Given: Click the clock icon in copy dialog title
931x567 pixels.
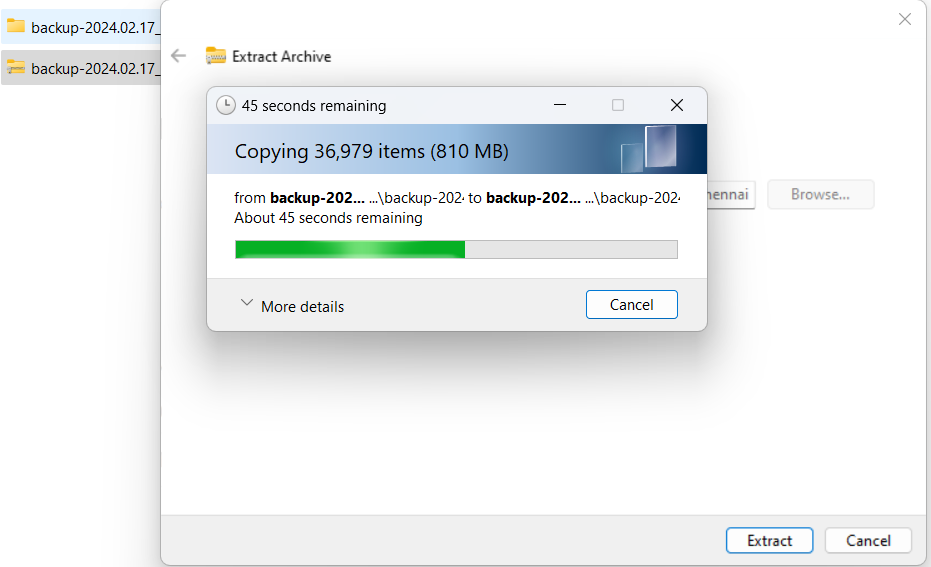Looking at the screenshot, I should pos(226,105).
